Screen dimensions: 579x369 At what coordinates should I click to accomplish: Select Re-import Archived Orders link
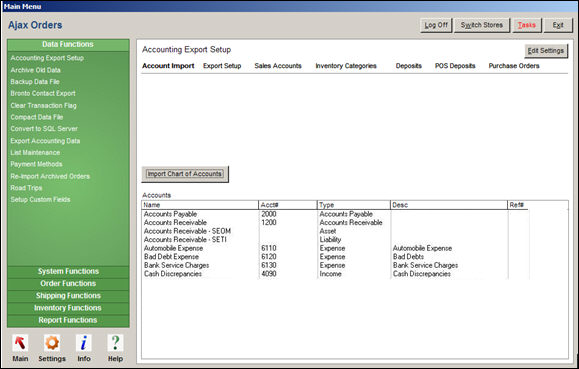coord(50,176)
